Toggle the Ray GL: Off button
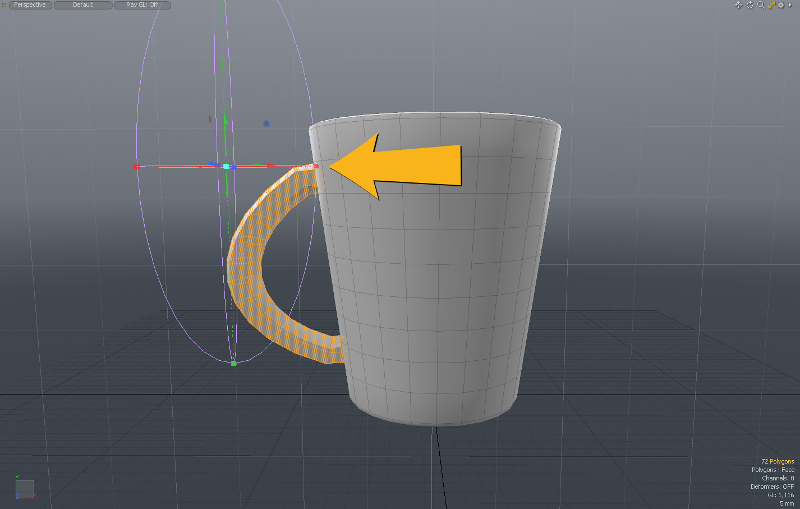Image resolution: width=800 pixels, height=509 pixels. (x=142, y=5)
